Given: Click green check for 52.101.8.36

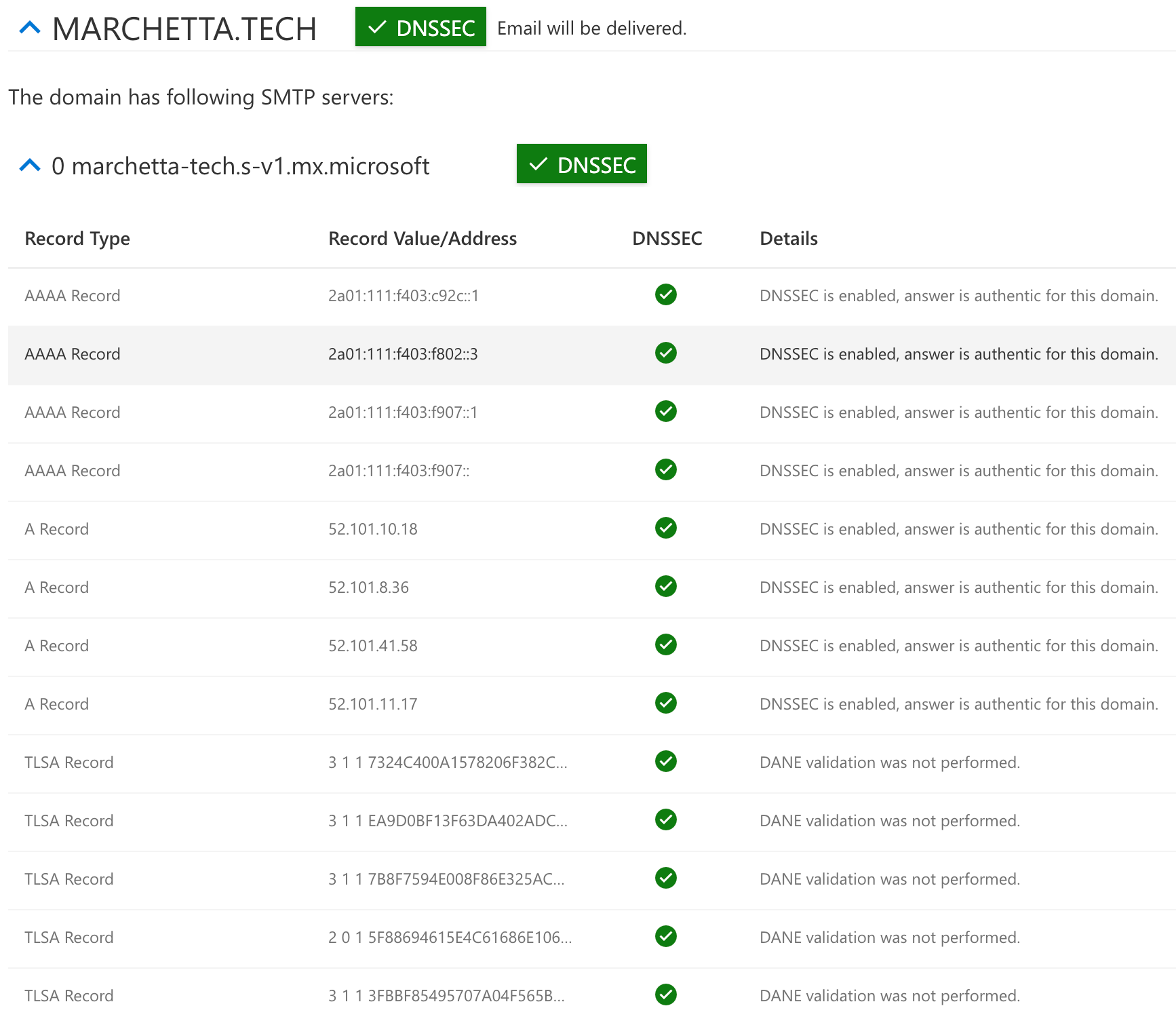Looking at the screenshot, I should click(666, 586).
